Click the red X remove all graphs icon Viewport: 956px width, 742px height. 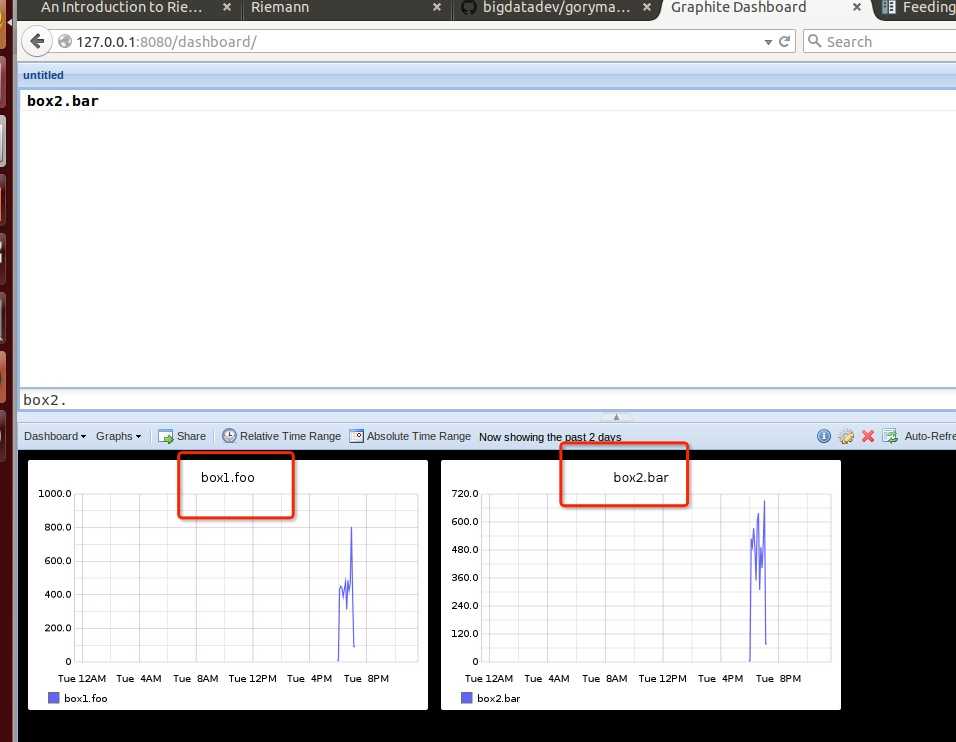point(868,437)
